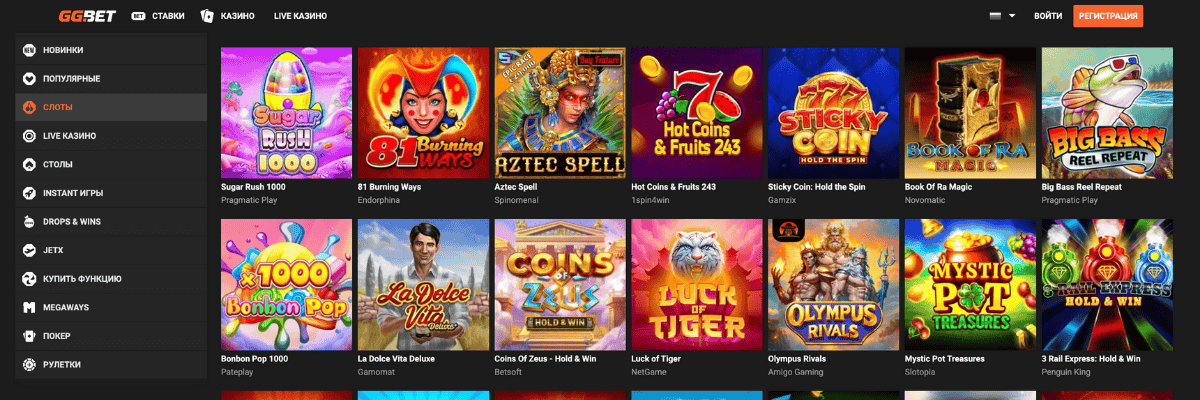1200x400 pixels.
Task: Click the plane icon beside JetX
Action: coord(29,250)
